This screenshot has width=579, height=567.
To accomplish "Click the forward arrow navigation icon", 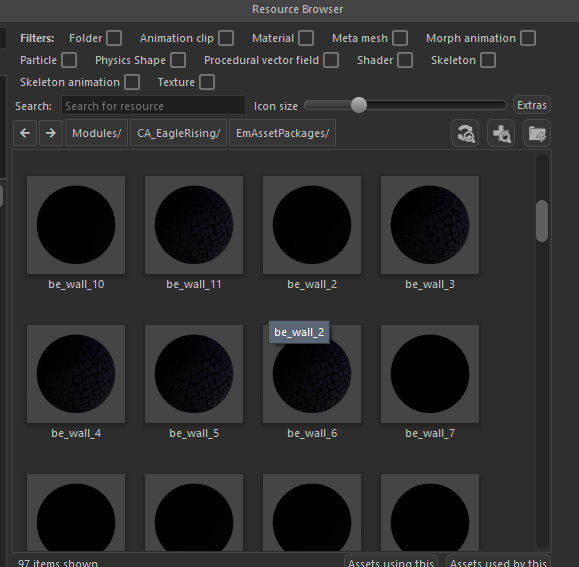I will point(51,133).
